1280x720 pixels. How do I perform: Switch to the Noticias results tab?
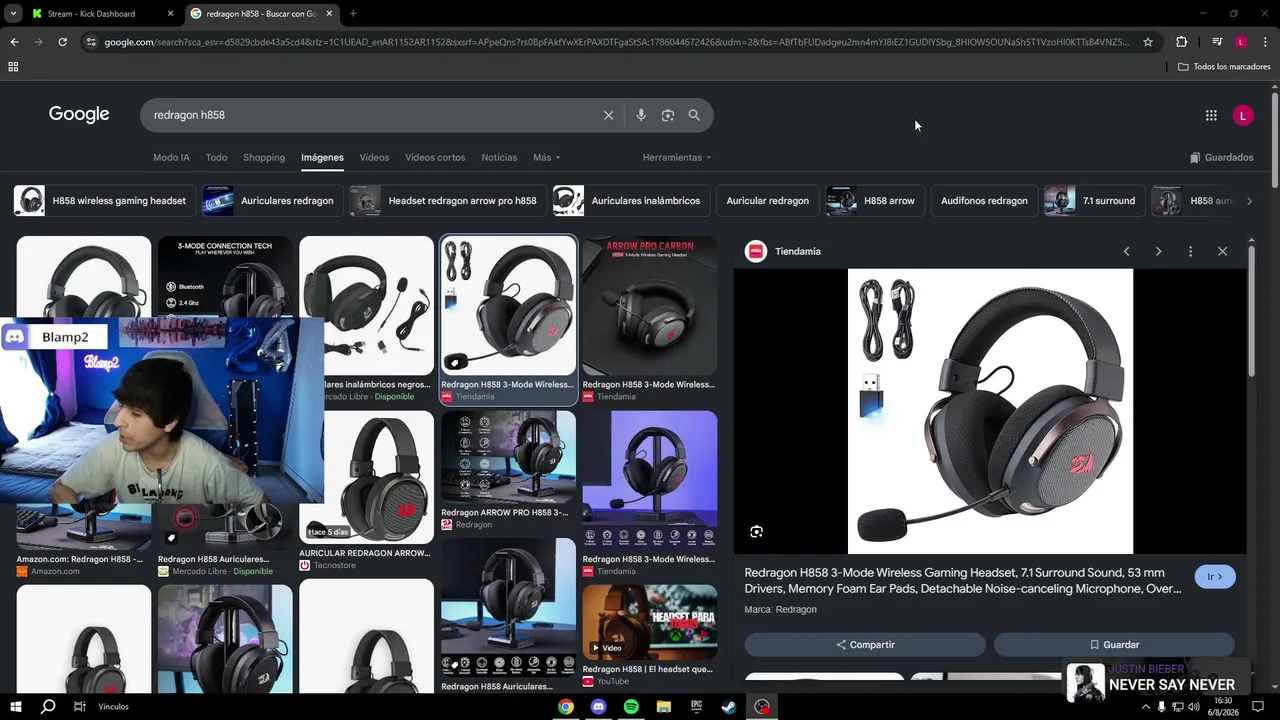click(x=499, y=157)
